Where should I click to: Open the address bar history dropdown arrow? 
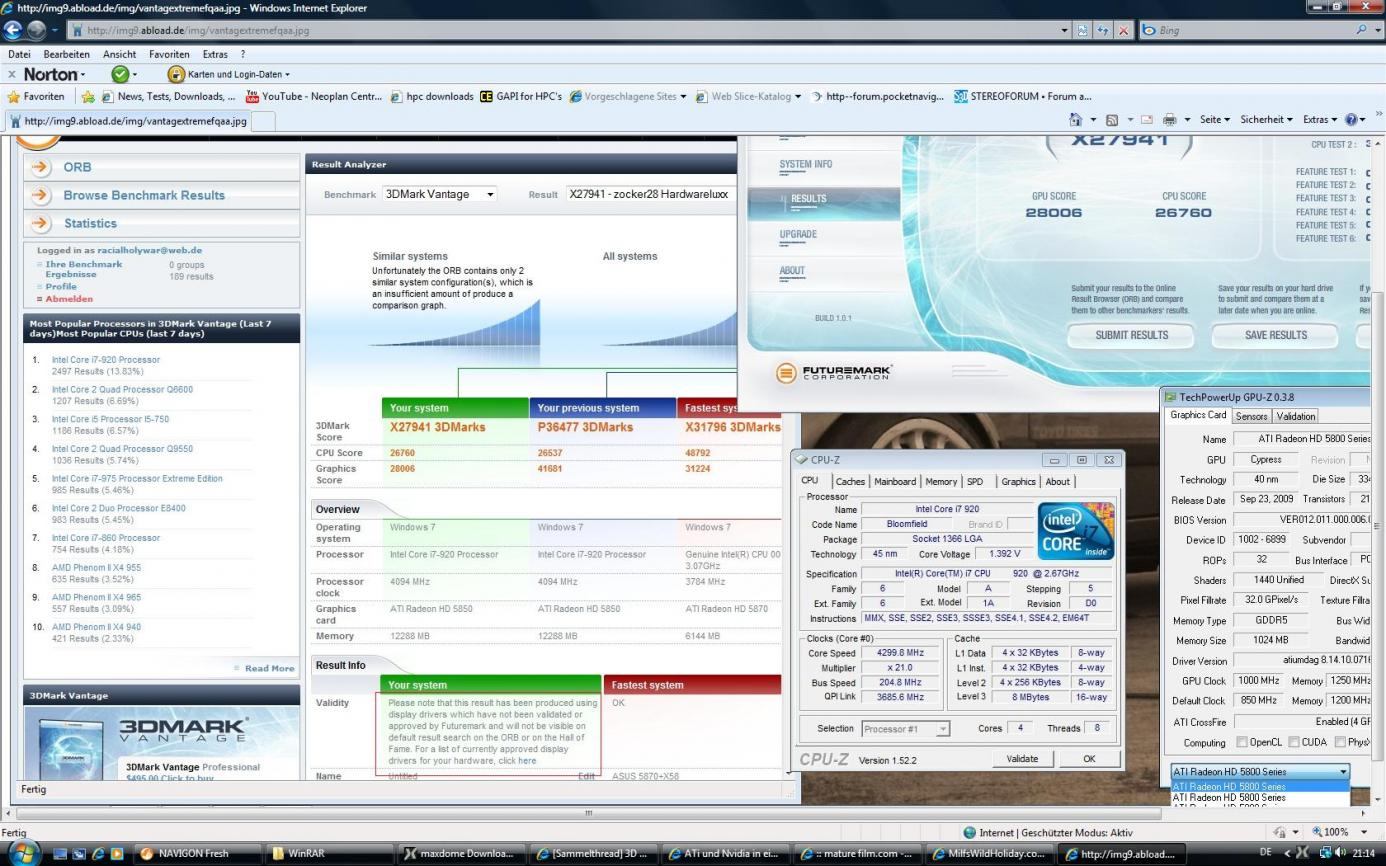(x=1066, y=30)
